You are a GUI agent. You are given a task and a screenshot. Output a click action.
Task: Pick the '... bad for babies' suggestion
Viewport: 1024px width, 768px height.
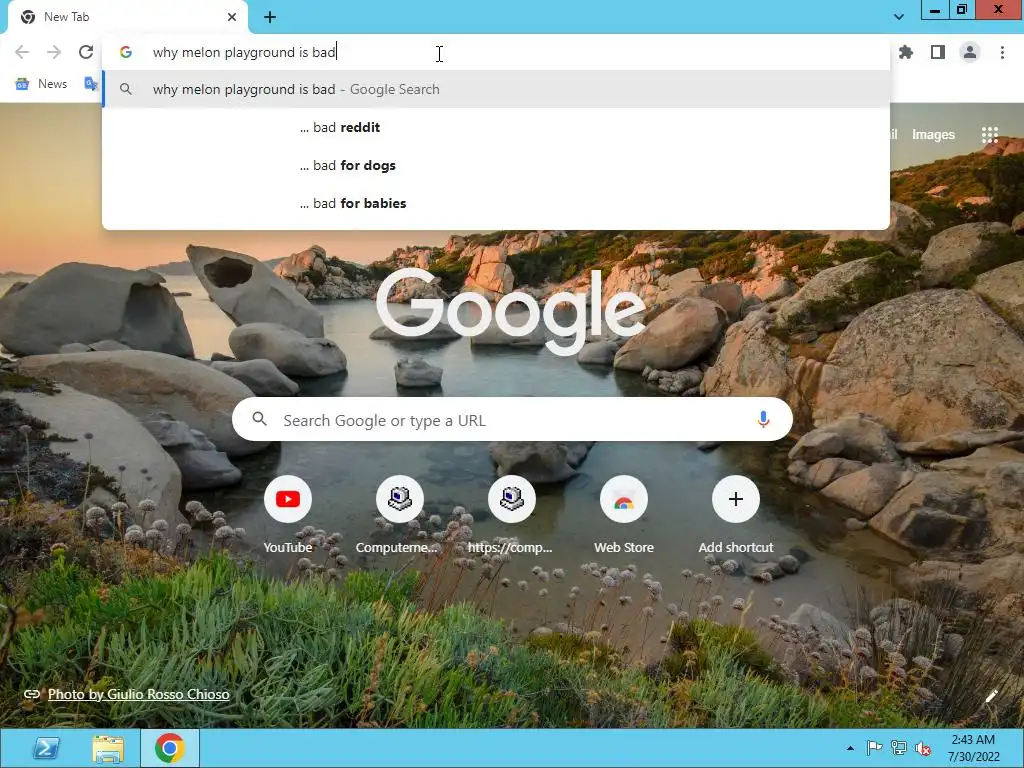point(496,203)
